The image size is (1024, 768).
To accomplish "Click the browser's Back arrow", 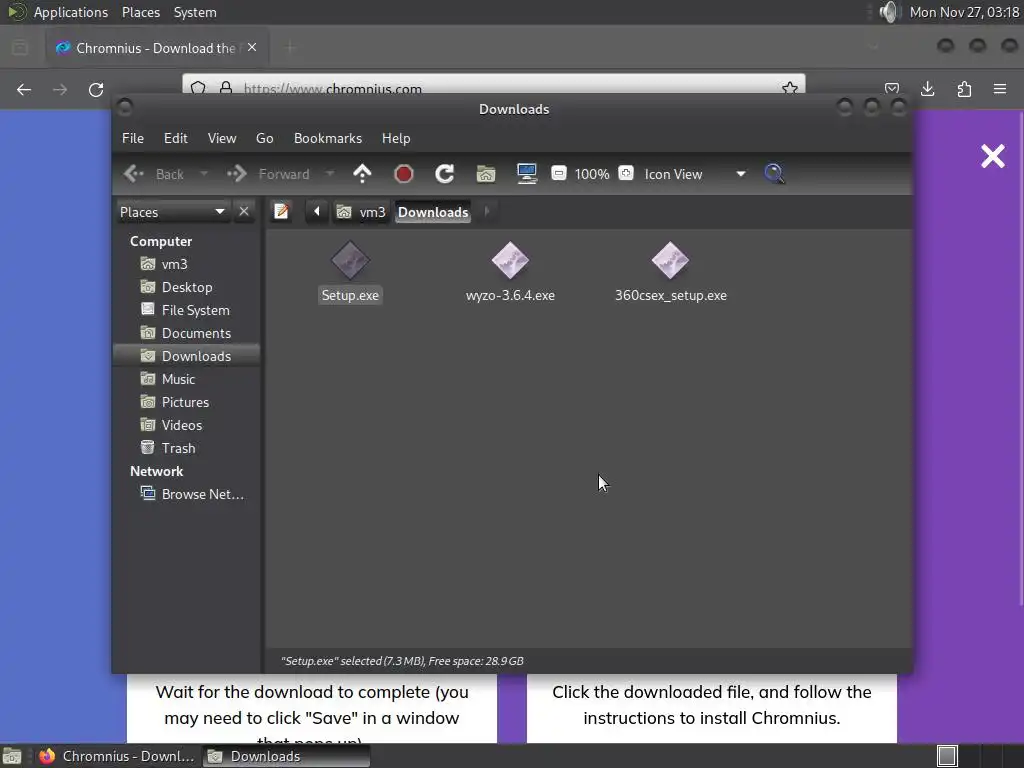I will tap(24, 89).
